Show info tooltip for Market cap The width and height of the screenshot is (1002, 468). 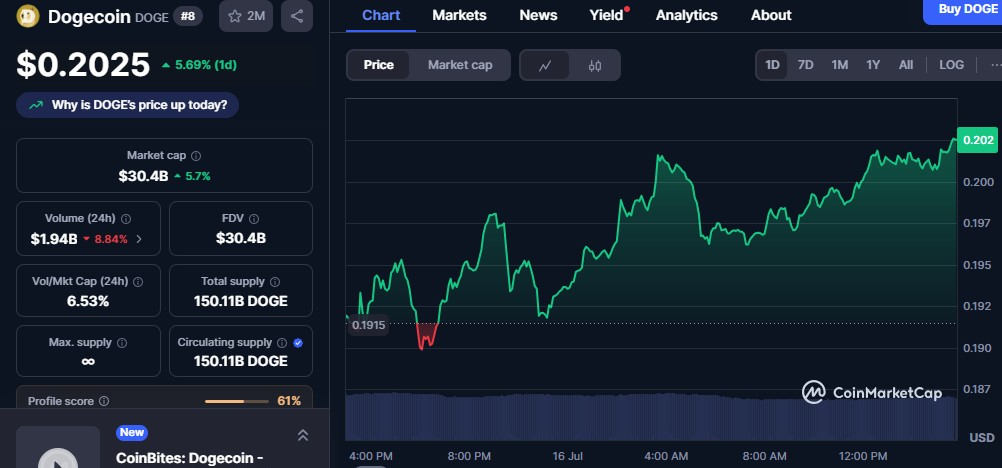[196, 155]
